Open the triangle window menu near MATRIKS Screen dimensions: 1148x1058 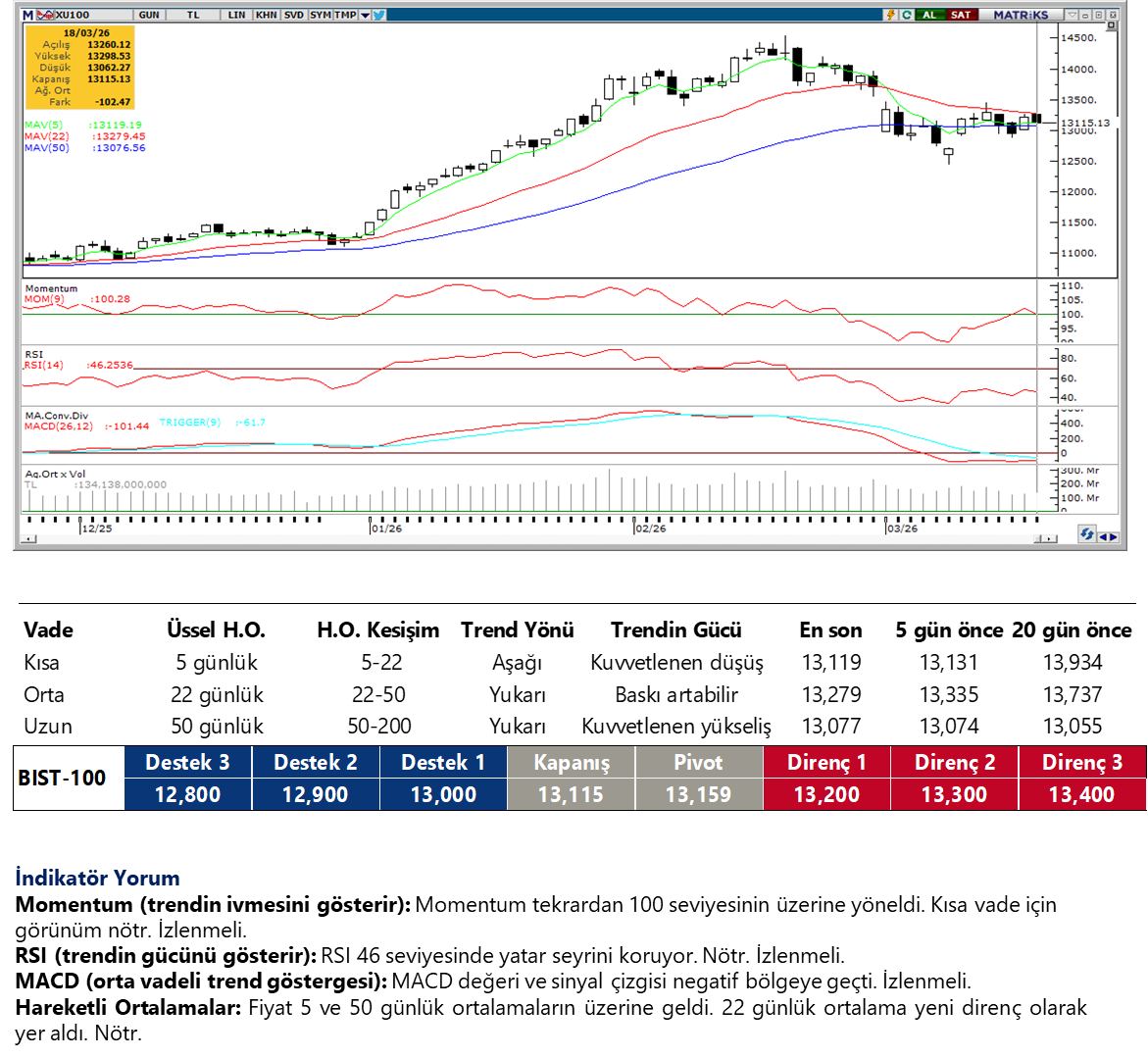(1073, 15)
